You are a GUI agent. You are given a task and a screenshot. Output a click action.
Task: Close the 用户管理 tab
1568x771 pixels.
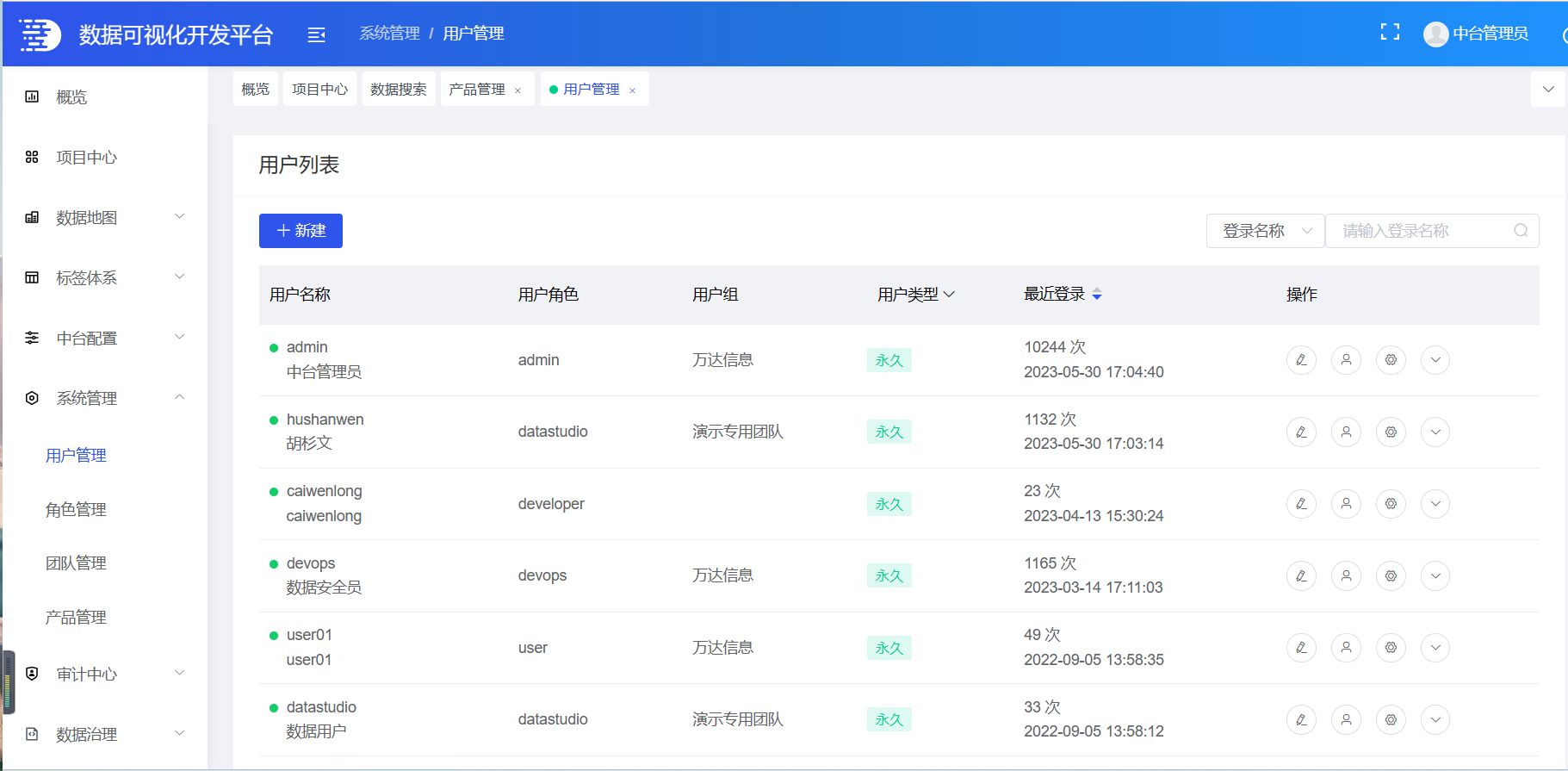point(632,90)
